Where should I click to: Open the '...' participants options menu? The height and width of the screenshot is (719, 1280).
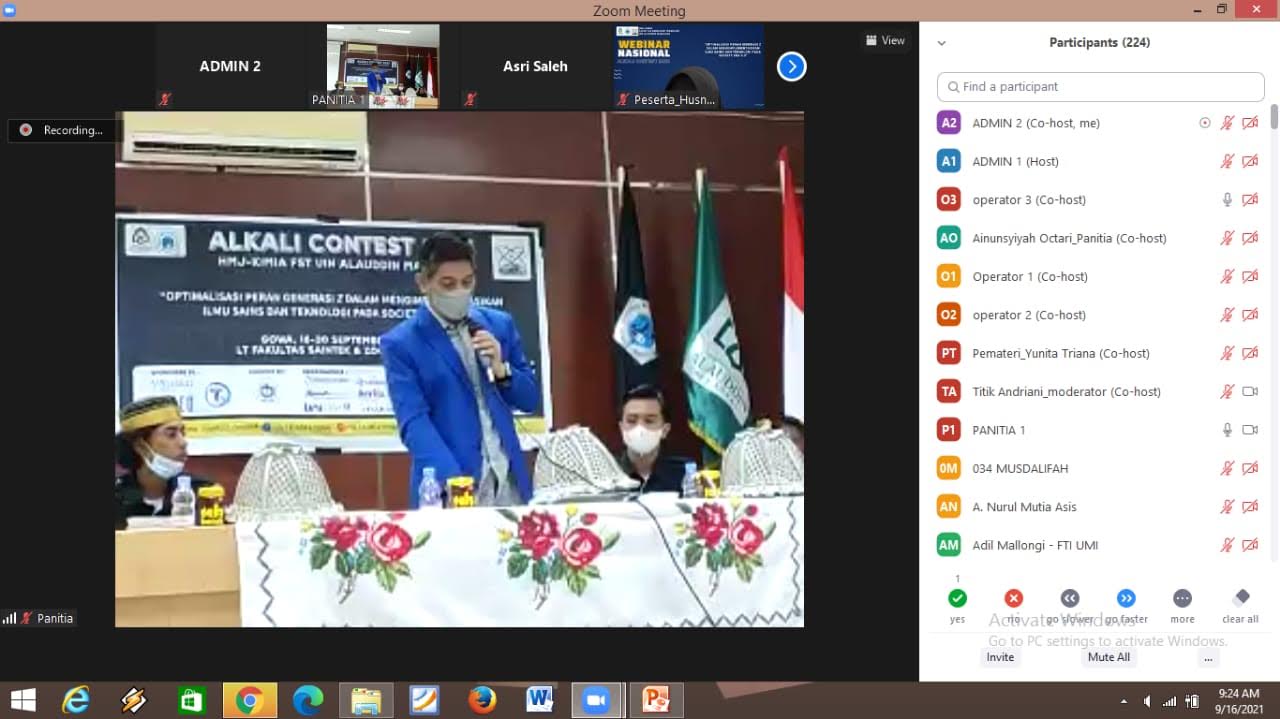coord(1208,657)
